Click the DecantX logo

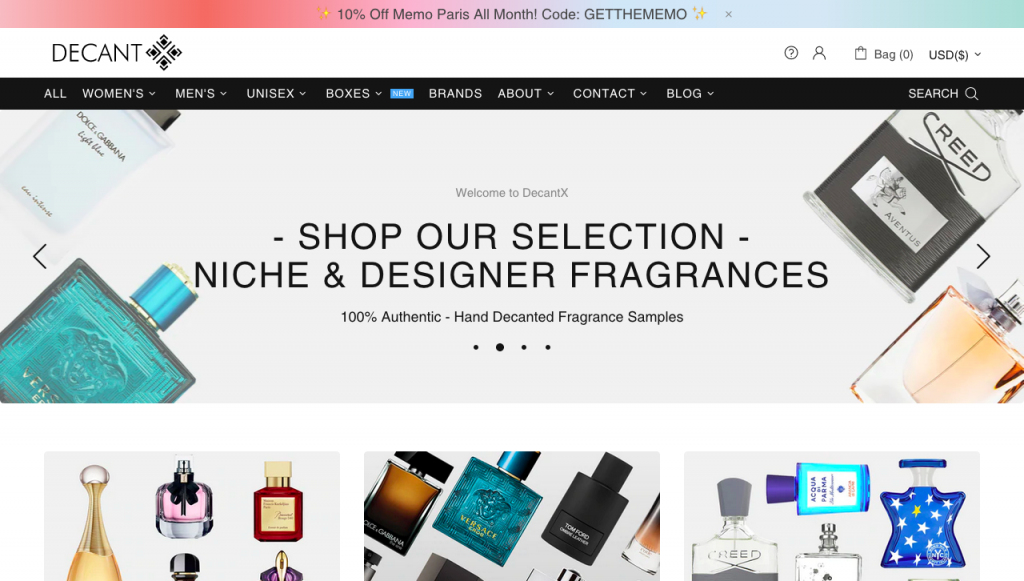pyautogui.click(x=117, y=52)
